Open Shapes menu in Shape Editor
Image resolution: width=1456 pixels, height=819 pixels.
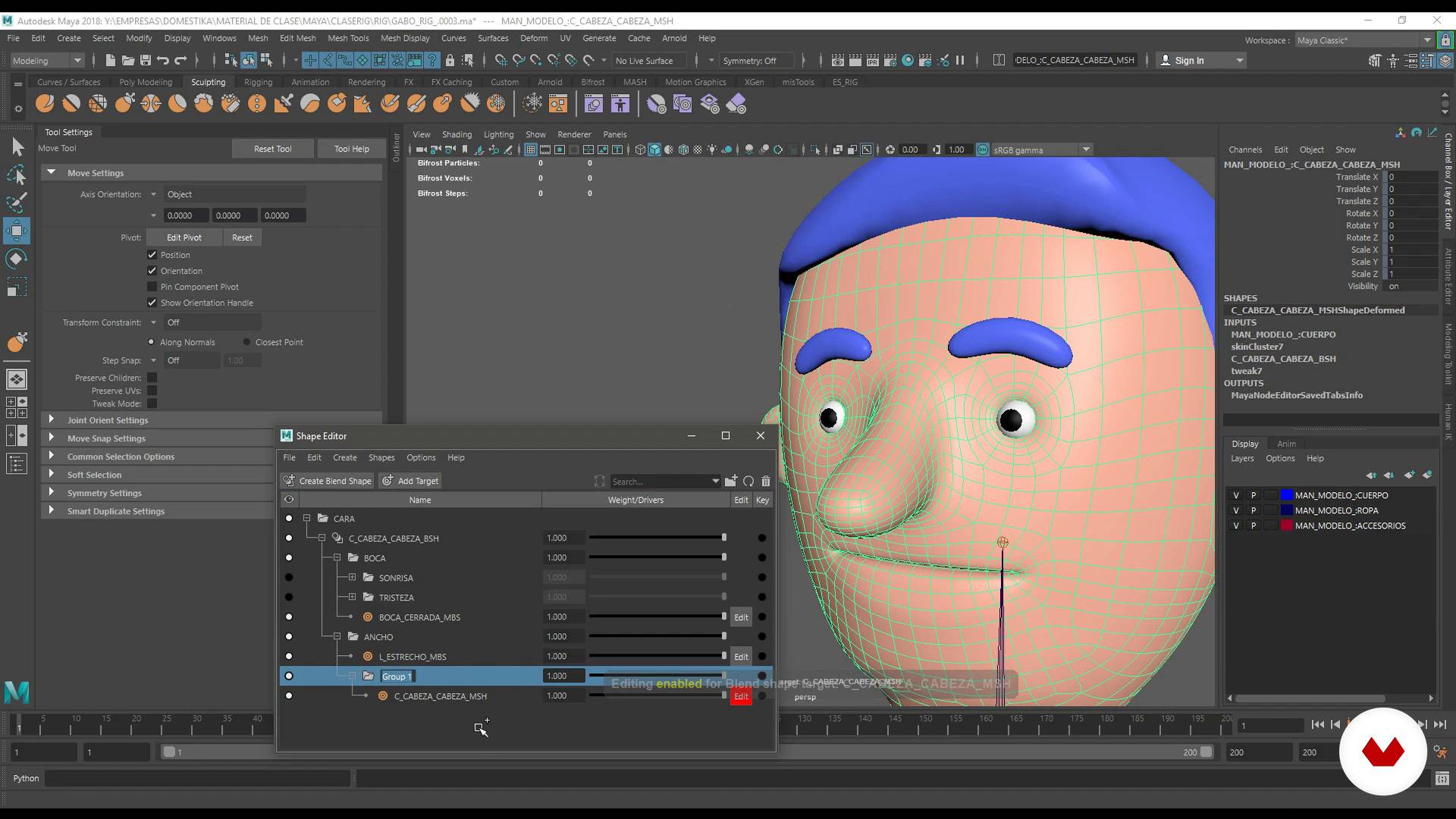coord(381,457)
